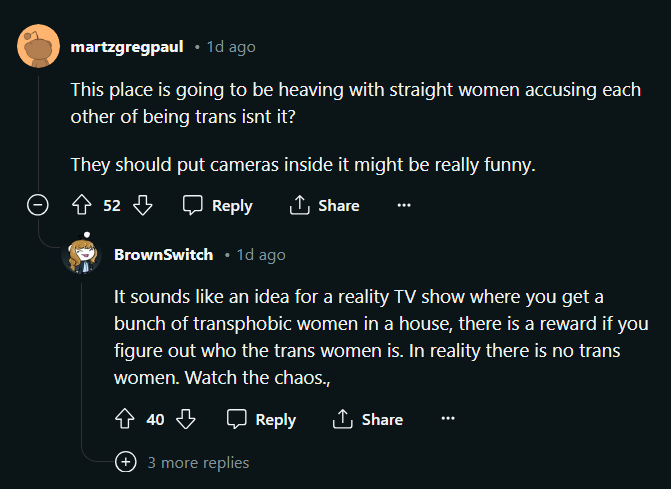Open martzgregpaul username link
This screenshot has height=489, width=671.
pyautogui.click(x=127, y=47)
